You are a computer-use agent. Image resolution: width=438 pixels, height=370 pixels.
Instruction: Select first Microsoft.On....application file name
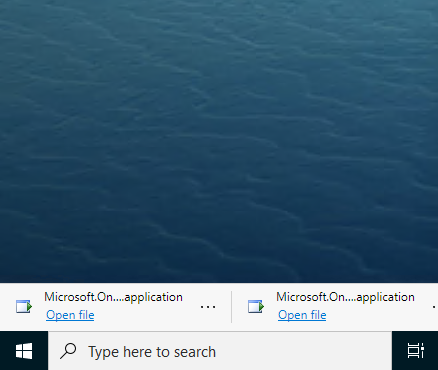(x=113, y=297)
